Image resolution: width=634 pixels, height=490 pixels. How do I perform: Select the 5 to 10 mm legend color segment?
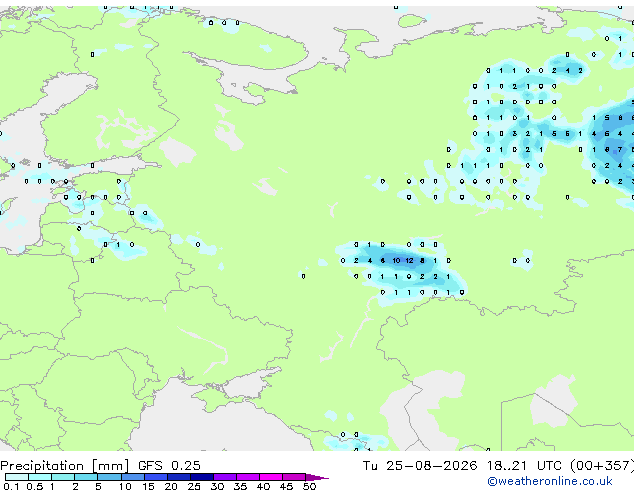pos(109,477)
